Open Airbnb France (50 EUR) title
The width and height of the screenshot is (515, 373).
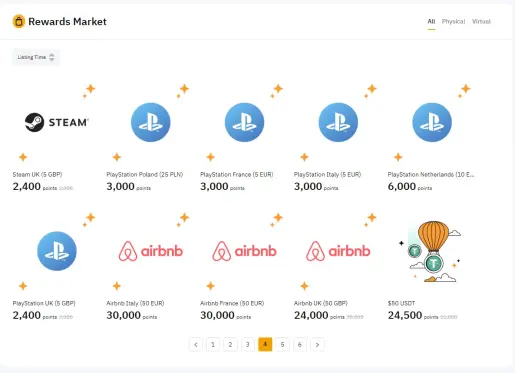[232, 303]
